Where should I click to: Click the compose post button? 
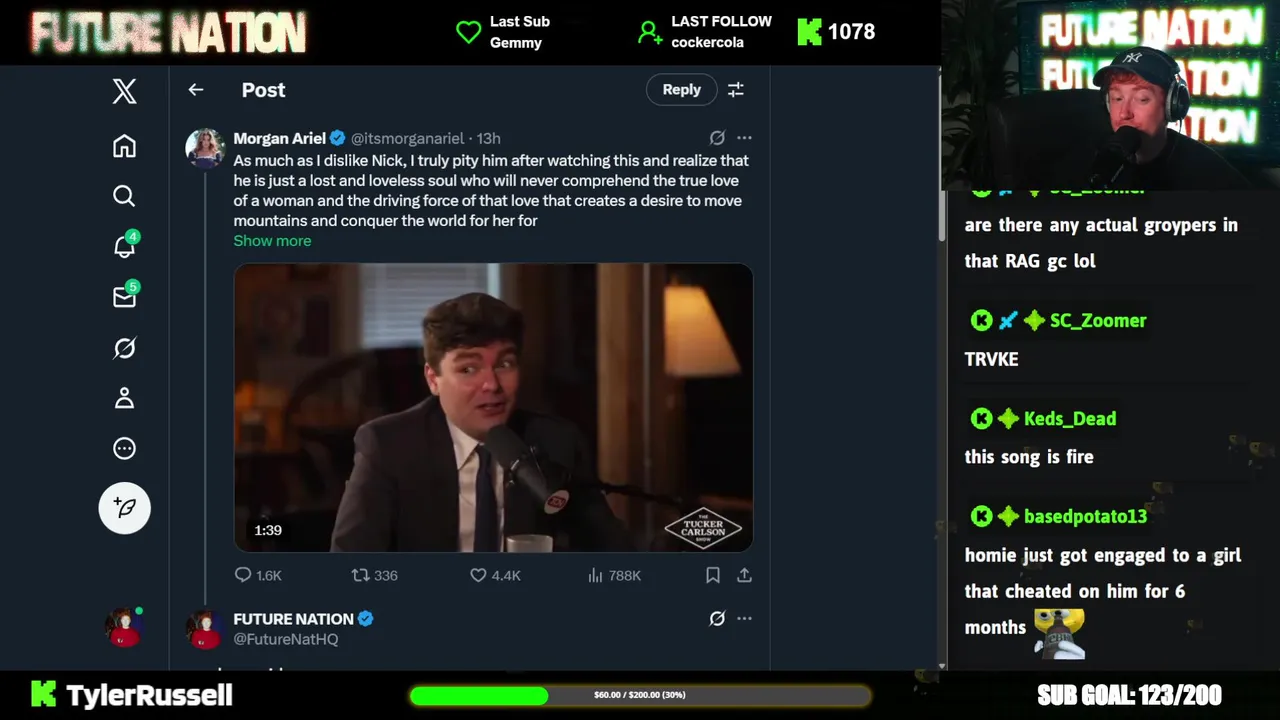tap(124, 508)
